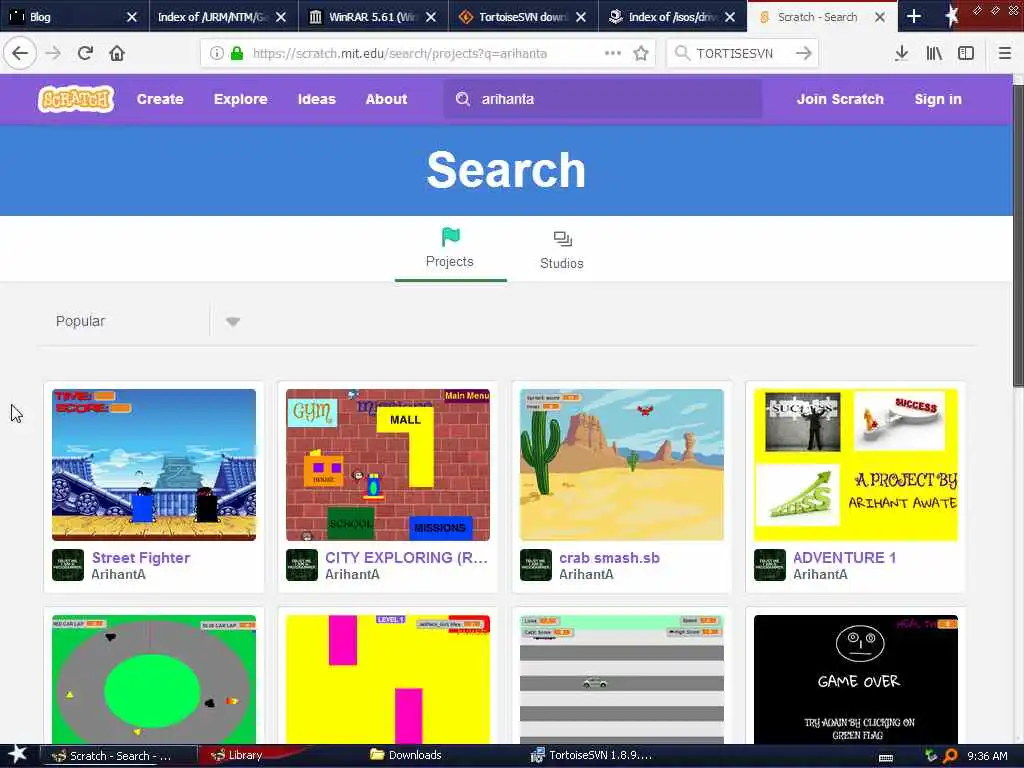Switch to Index of /URM/NTM tab
The image size is (1024, 768).
223,16
